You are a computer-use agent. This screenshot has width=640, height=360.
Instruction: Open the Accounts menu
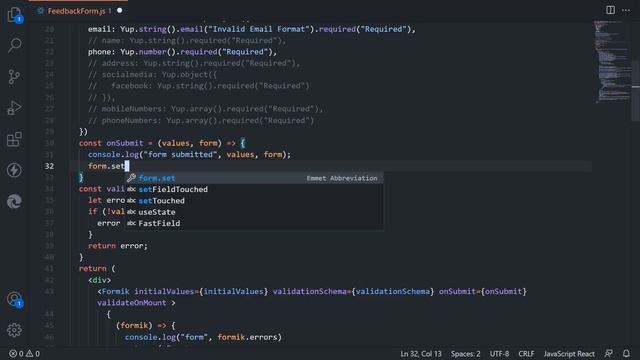[14, 299]
